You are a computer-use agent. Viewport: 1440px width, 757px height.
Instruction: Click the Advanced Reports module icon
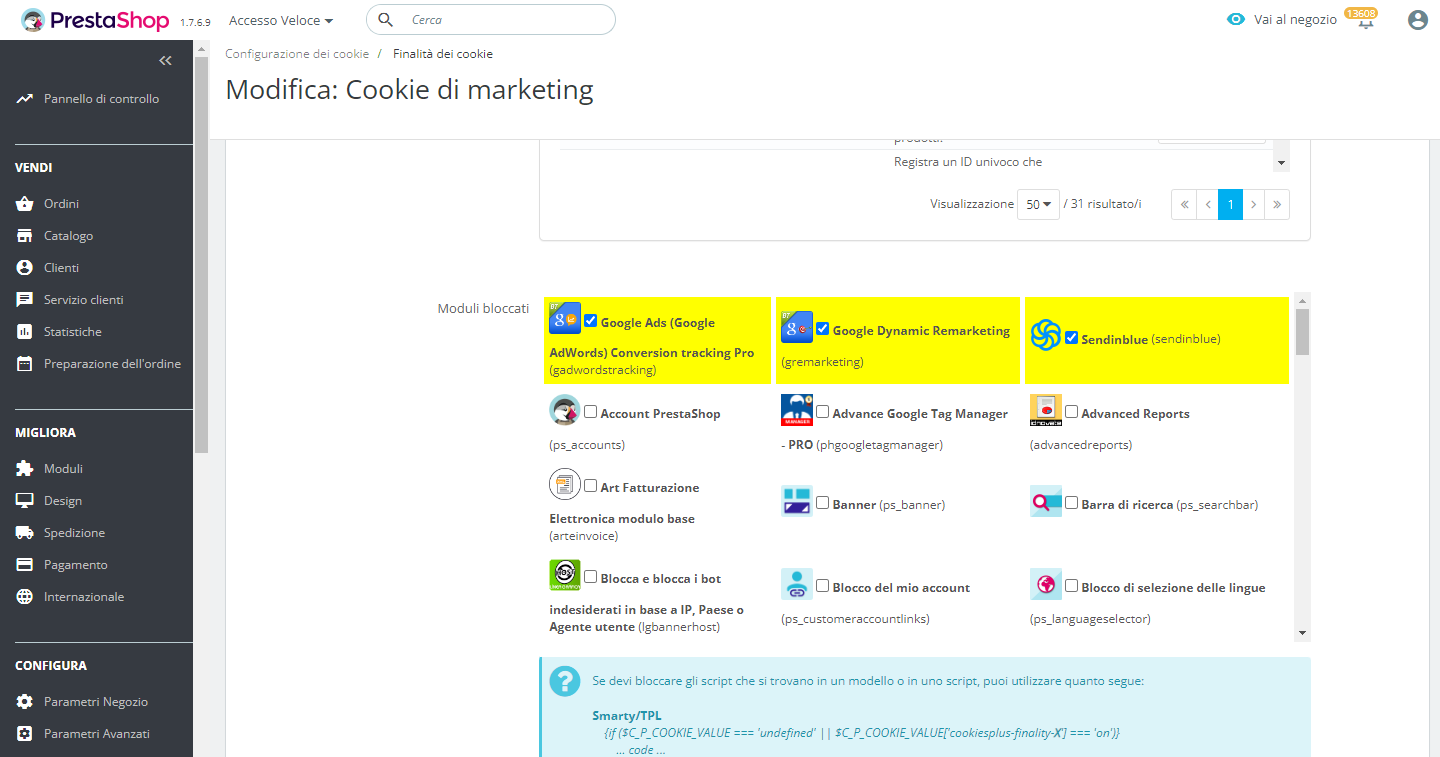(x=1046, y=410)
